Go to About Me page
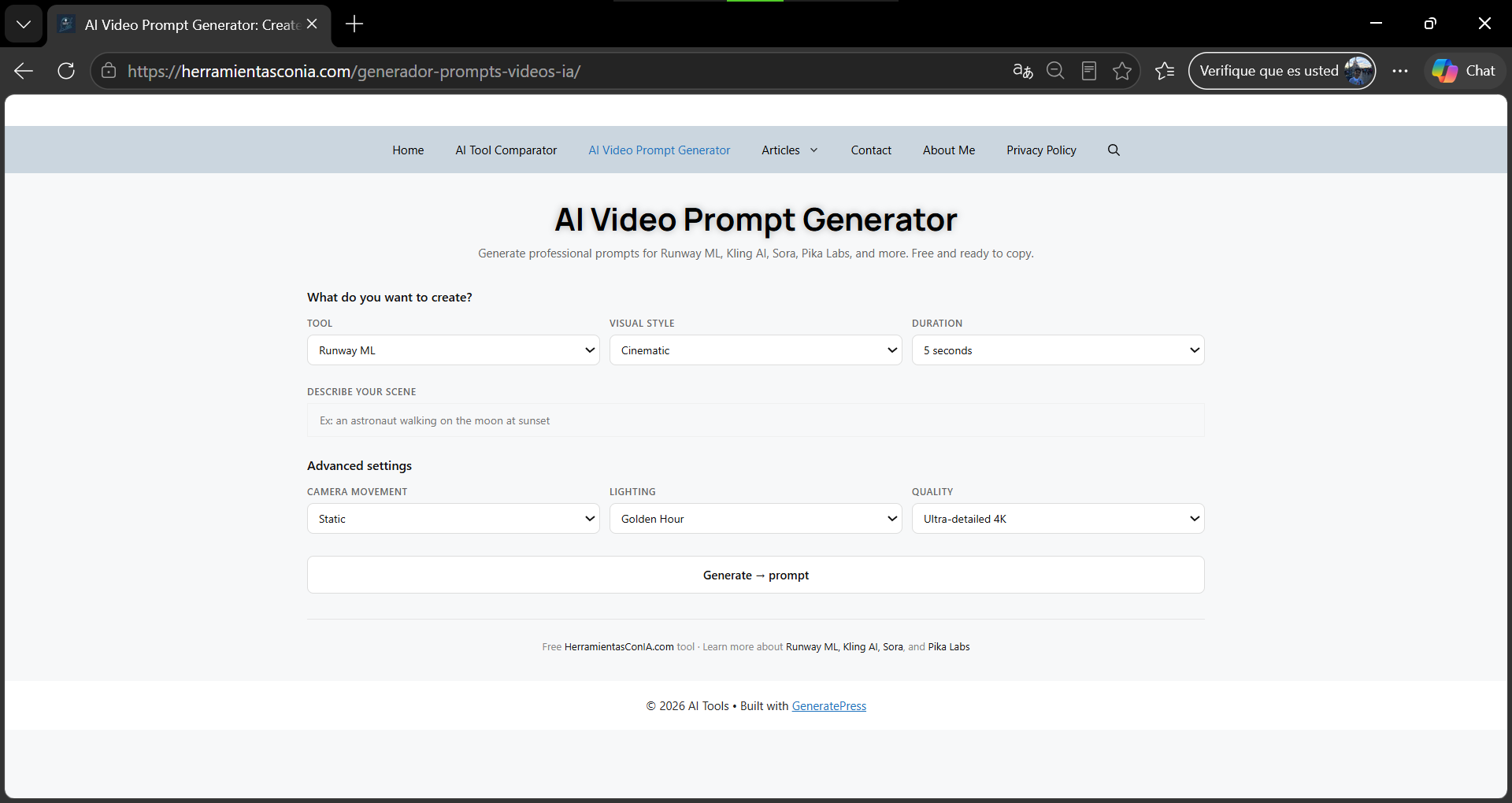The height and width of the screenshot is (803, 1512). point(949,150)
